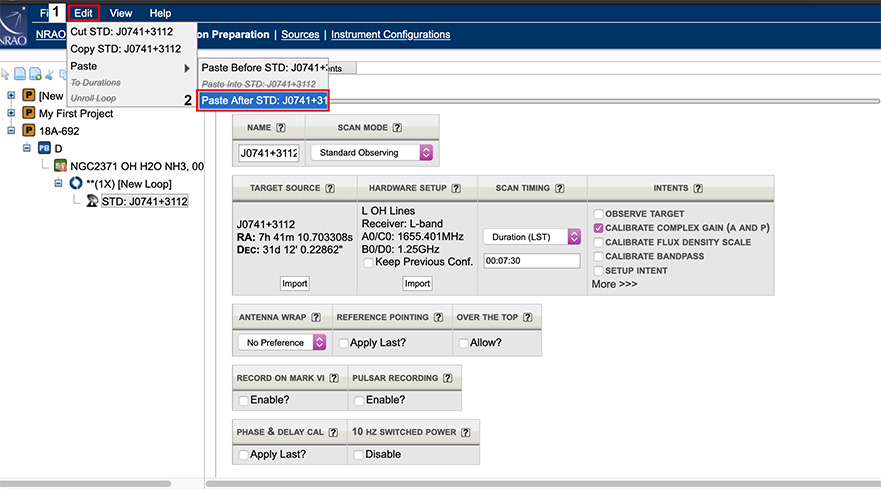Screen dimensions: 881x489
Task: Select the PB icon for block D
Action: pyautogui.click(x=44, y=148)
